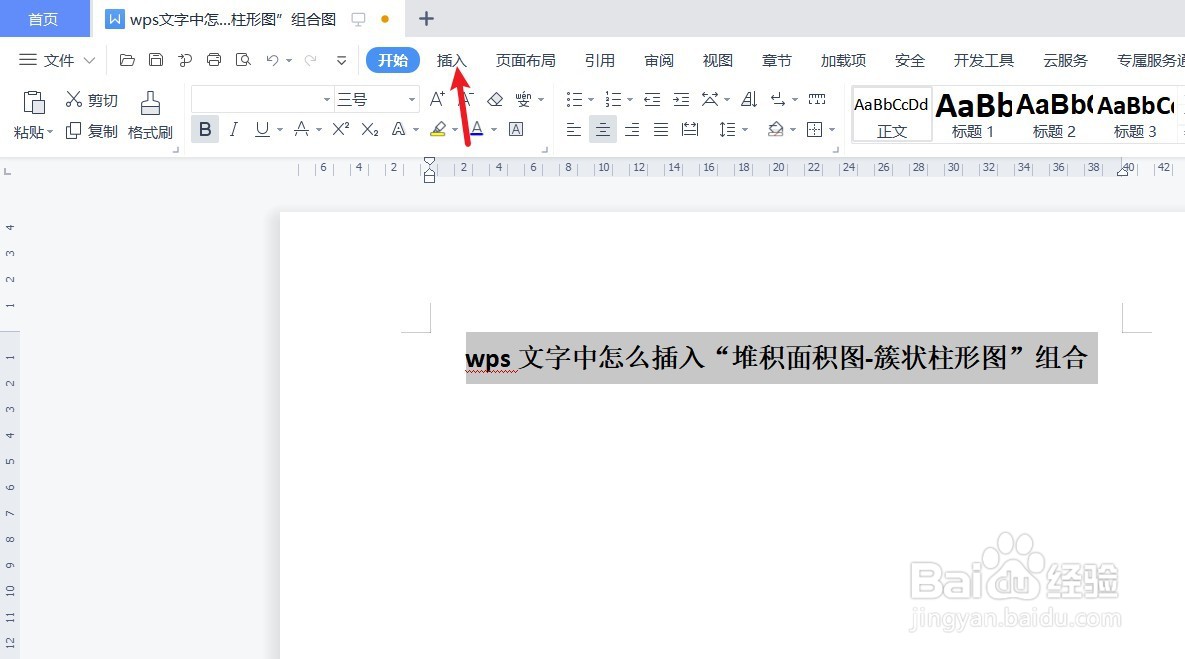Clear formatting with eraser icon
Viewport: 1185px width, 659px height.
click(495, 99)
